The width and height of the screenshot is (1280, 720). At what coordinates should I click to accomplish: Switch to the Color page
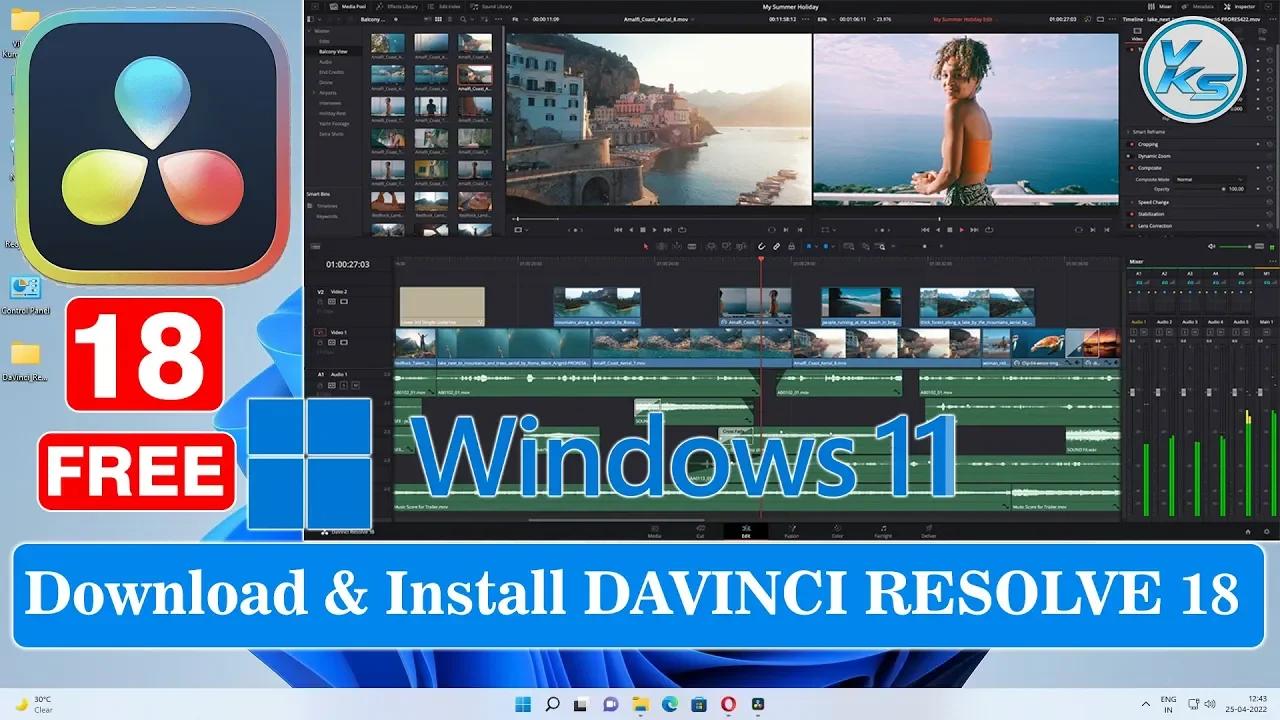[837, 532]
